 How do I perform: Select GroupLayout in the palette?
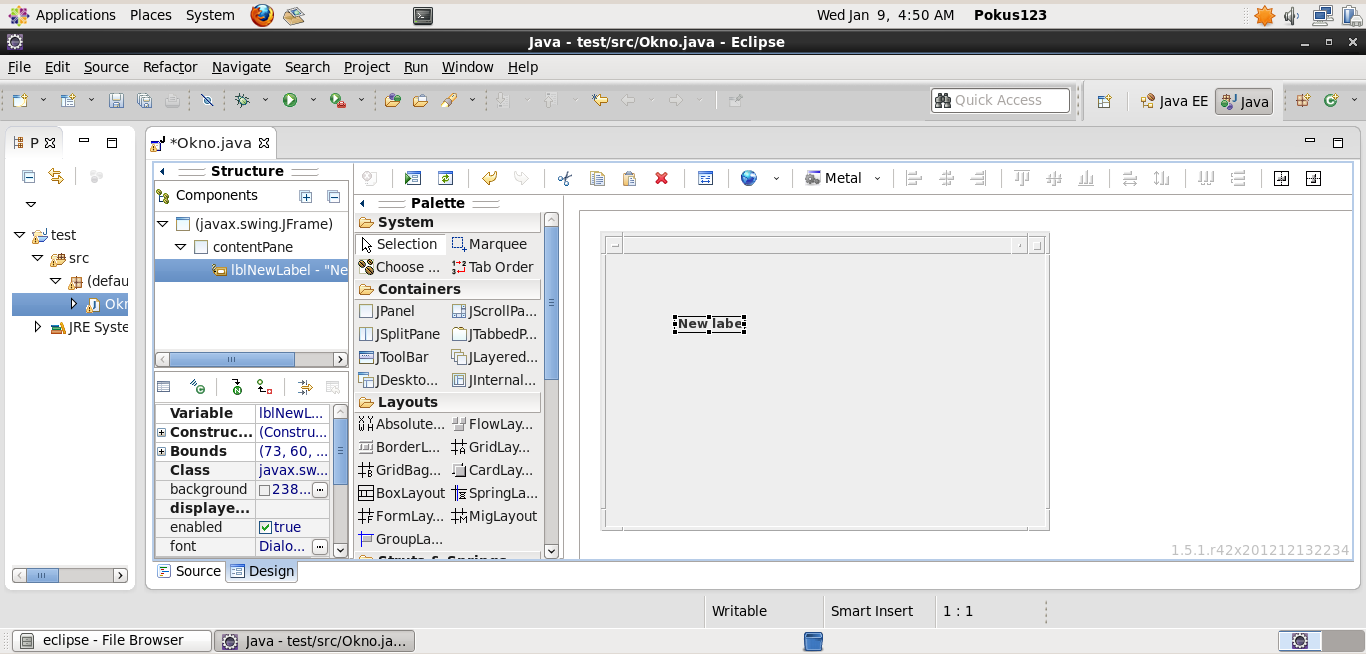point(401,539)
